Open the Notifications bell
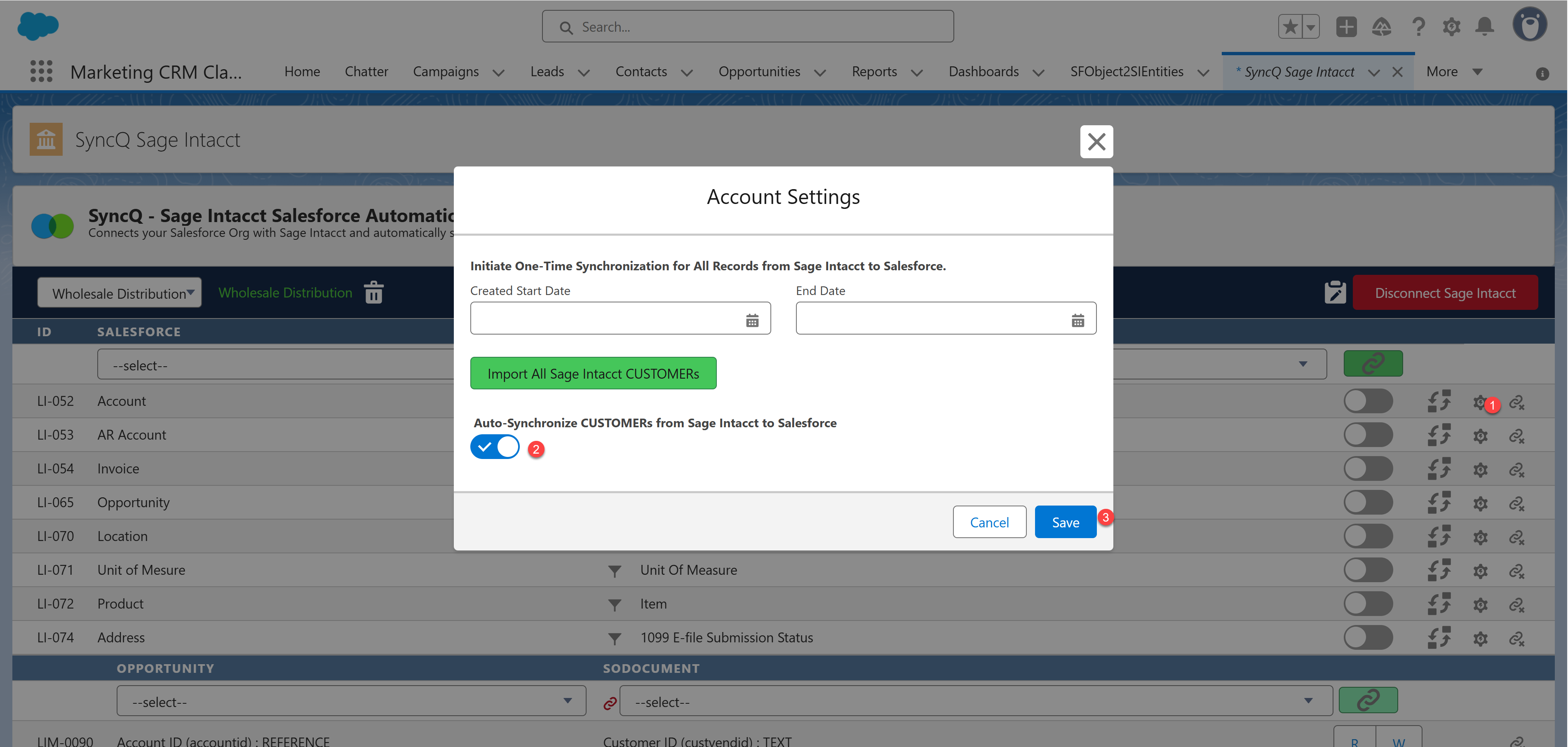1568x747 pixels. [x=1485, y=27]
